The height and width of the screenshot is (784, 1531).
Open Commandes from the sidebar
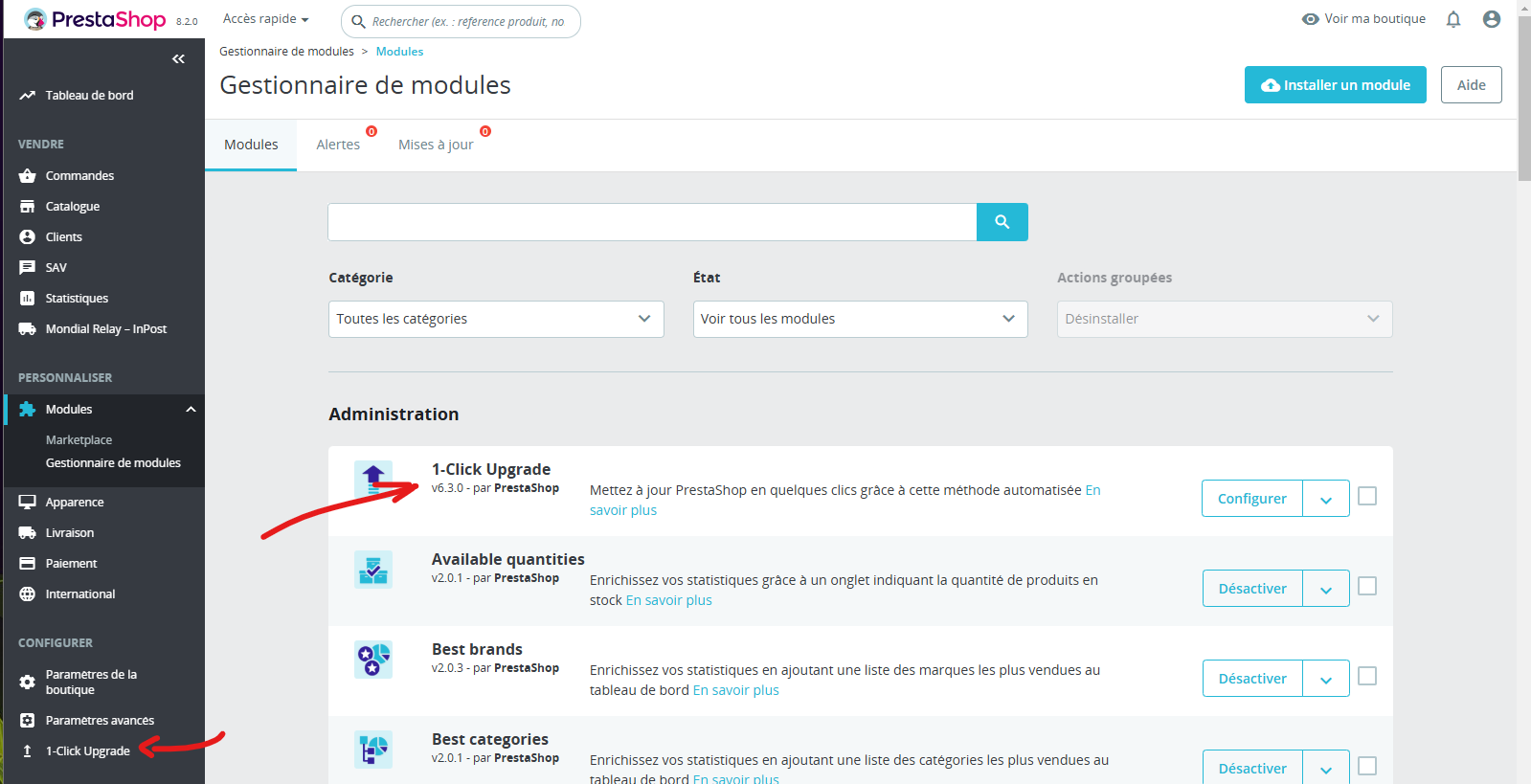pos(79,175)
